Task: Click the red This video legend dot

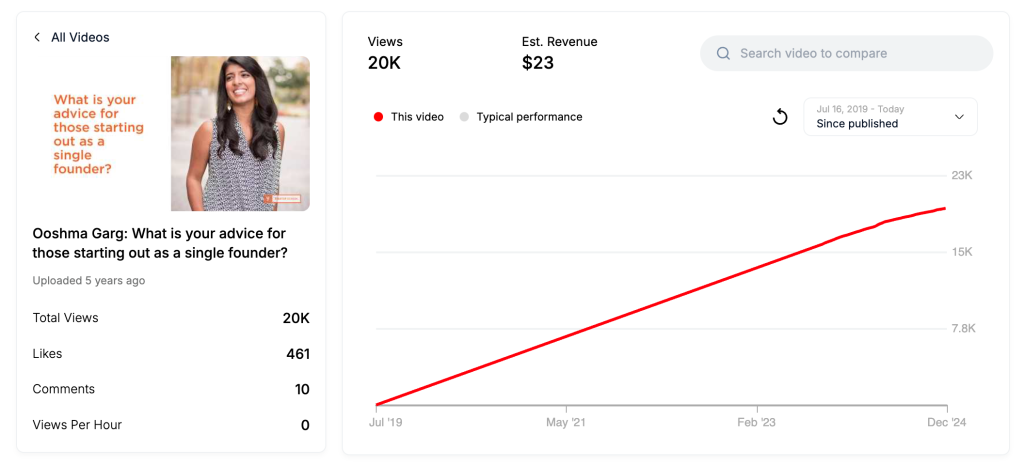Action: [x=378, y=117]
